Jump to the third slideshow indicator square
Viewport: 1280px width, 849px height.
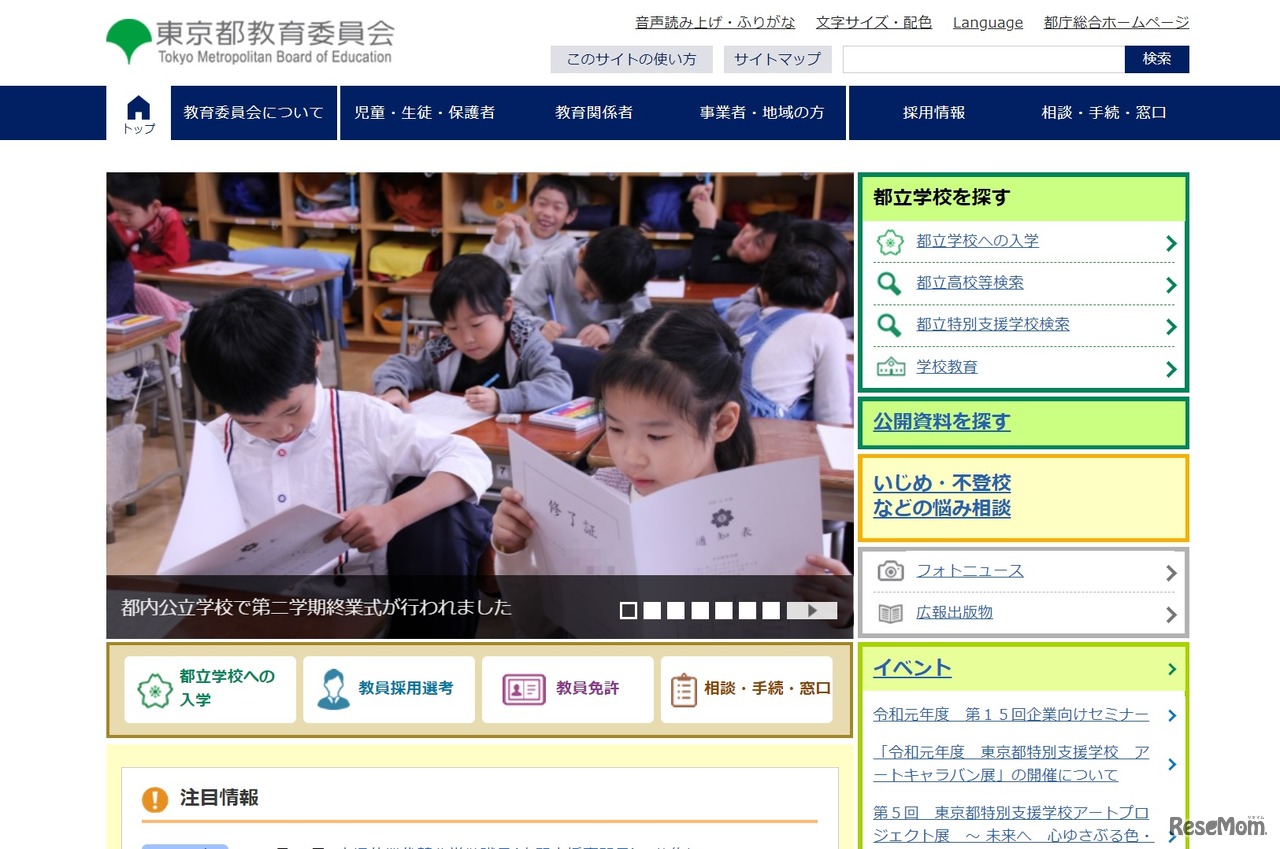point(676,610)
